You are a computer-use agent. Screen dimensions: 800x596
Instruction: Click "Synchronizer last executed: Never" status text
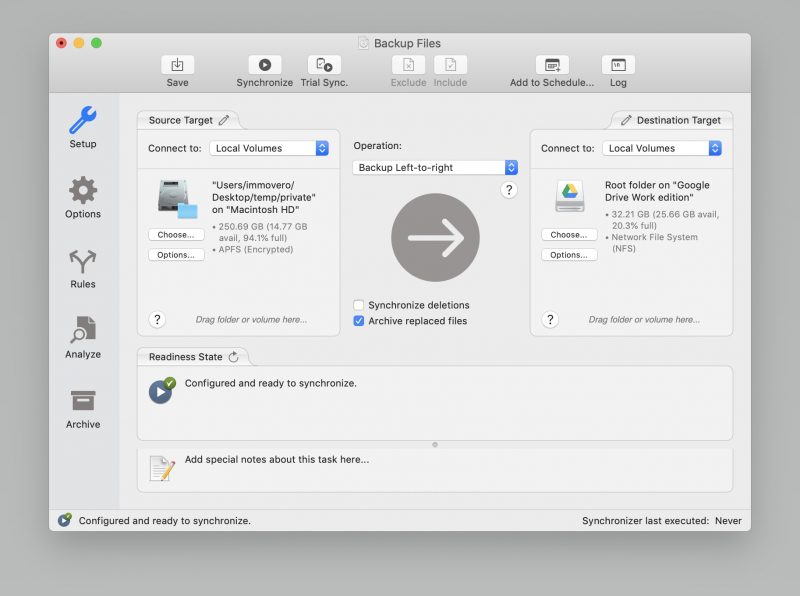click(x=662, y=520)
